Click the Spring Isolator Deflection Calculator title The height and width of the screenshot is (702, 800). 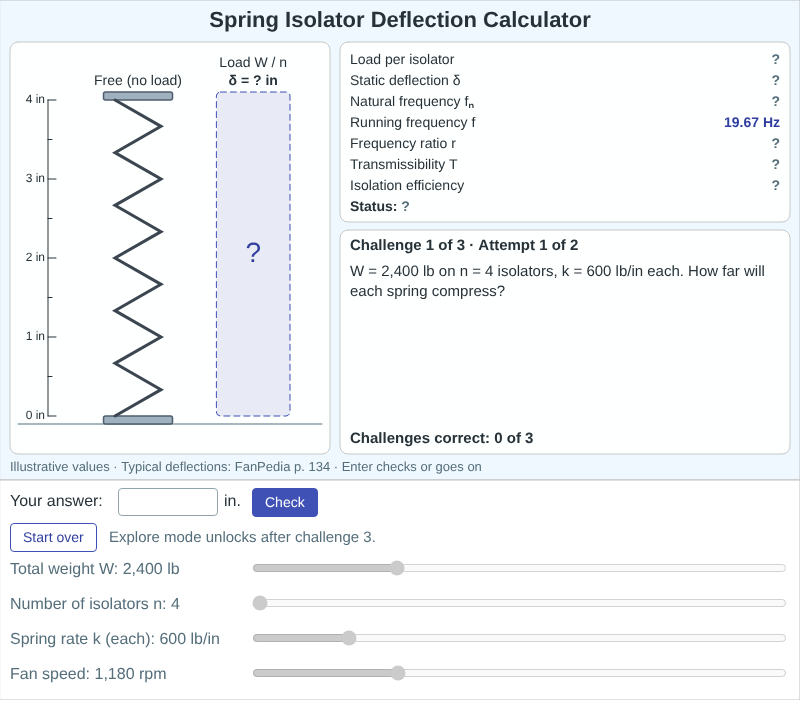[x=400, y=20]
